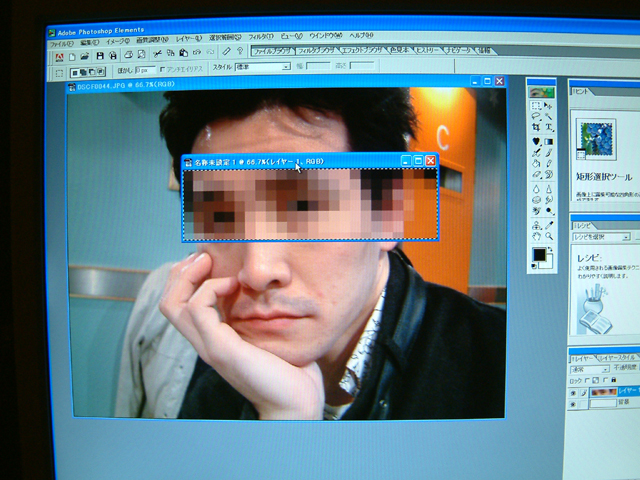Select レイヤー 1 thumbnail in layers panel

point(604,392)
